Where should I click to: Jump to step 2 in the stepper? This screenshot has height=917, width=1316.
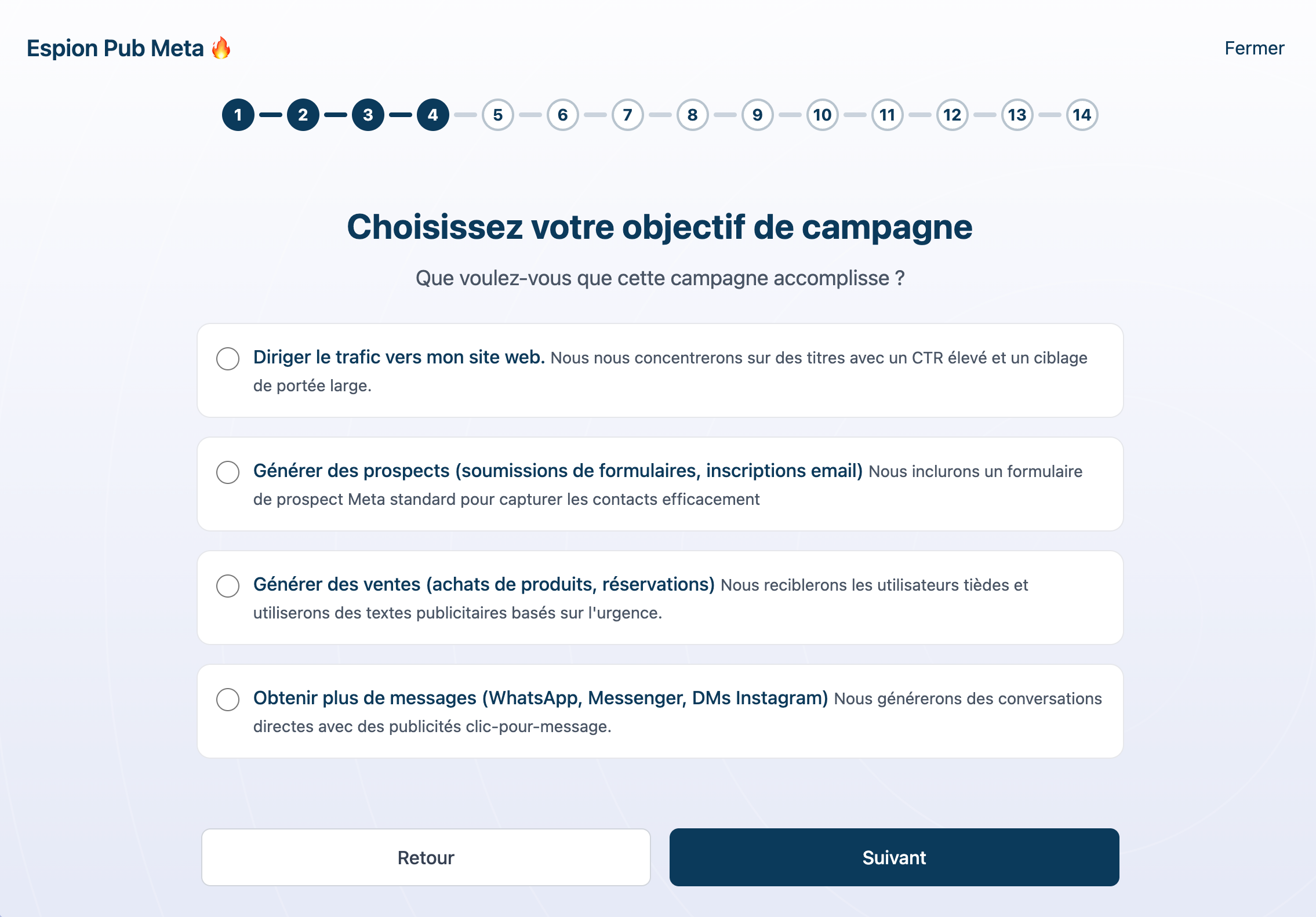pyautogui.click(x=303, y=115)
